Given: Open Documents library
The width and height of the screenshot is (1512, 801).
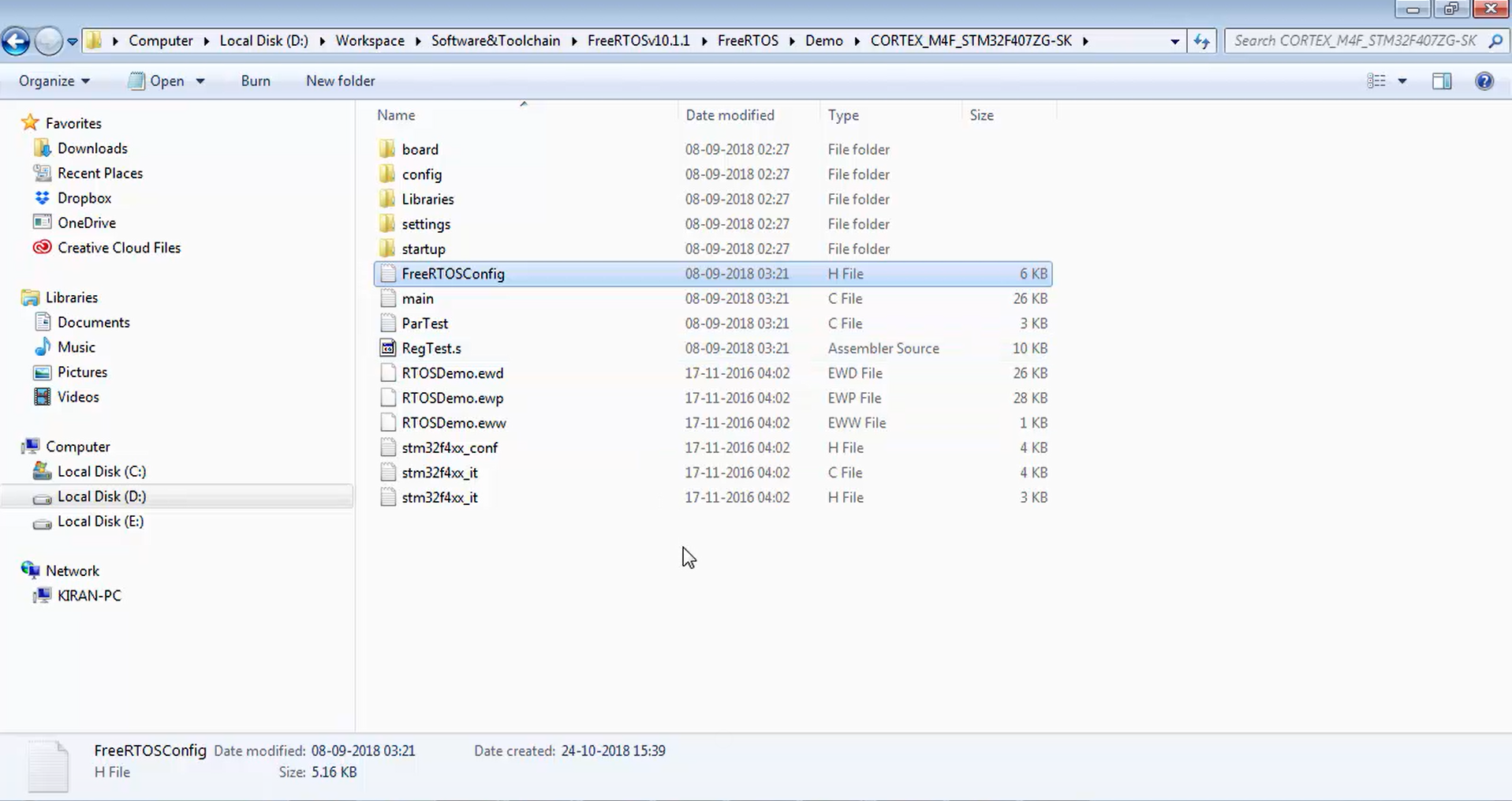Looking at the screenshot, I should (93, 322).
